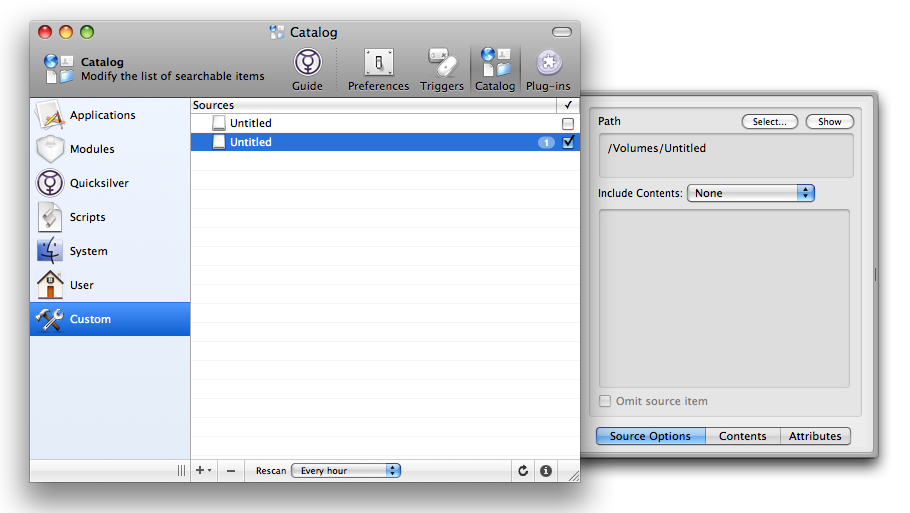
Task: Select System in the sidebar
Action: click(110, 251)
